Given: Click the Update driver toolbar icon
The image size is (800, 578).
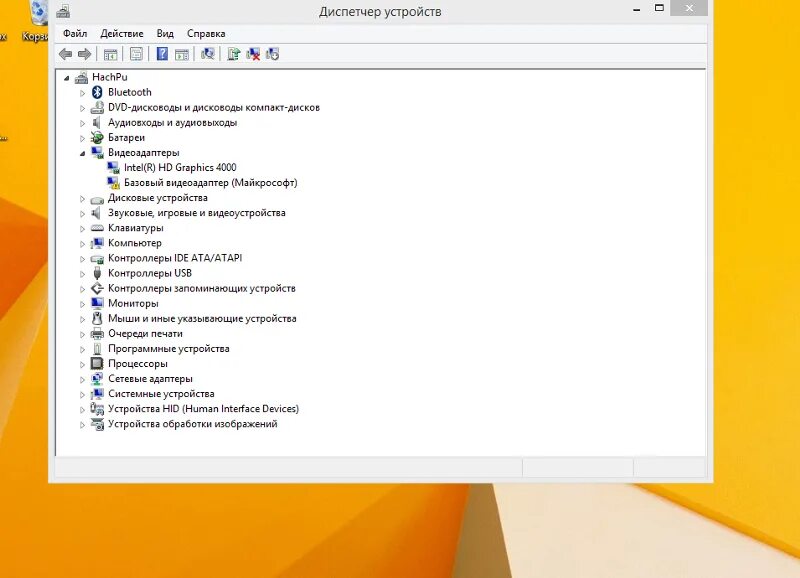Looking at the screenshot, I should pyautogui.click(x=234, y=54).
